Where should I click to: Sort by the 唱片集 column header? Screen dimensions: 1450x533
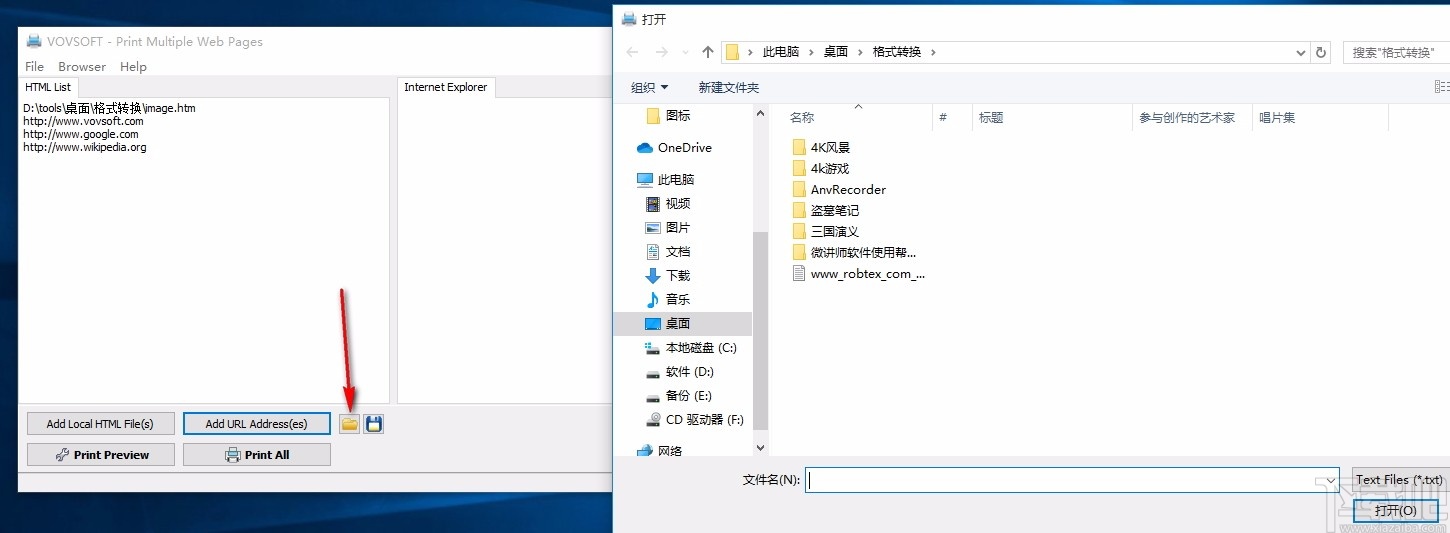1277,118
